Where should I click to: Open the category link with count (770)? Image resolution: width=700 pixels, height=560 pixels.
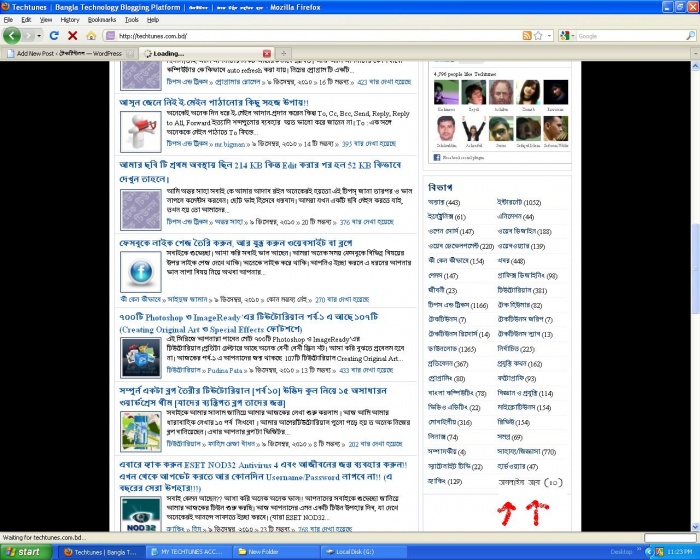point(526,451)
